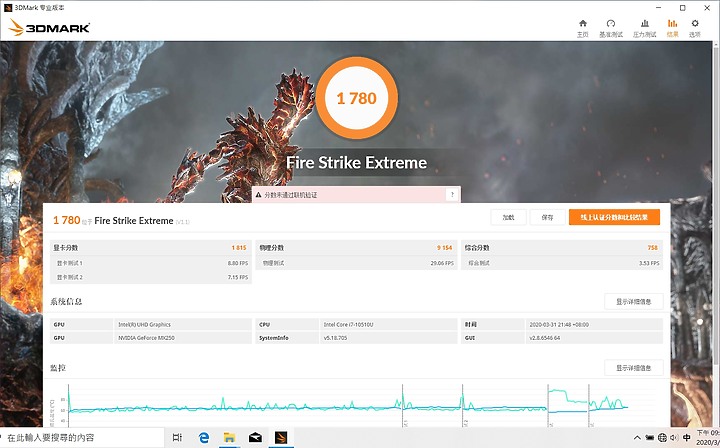Show detailed info for 监控 section
Image resolution: width=720 pixels, height=448 pixels.
(x=634, y=368)
